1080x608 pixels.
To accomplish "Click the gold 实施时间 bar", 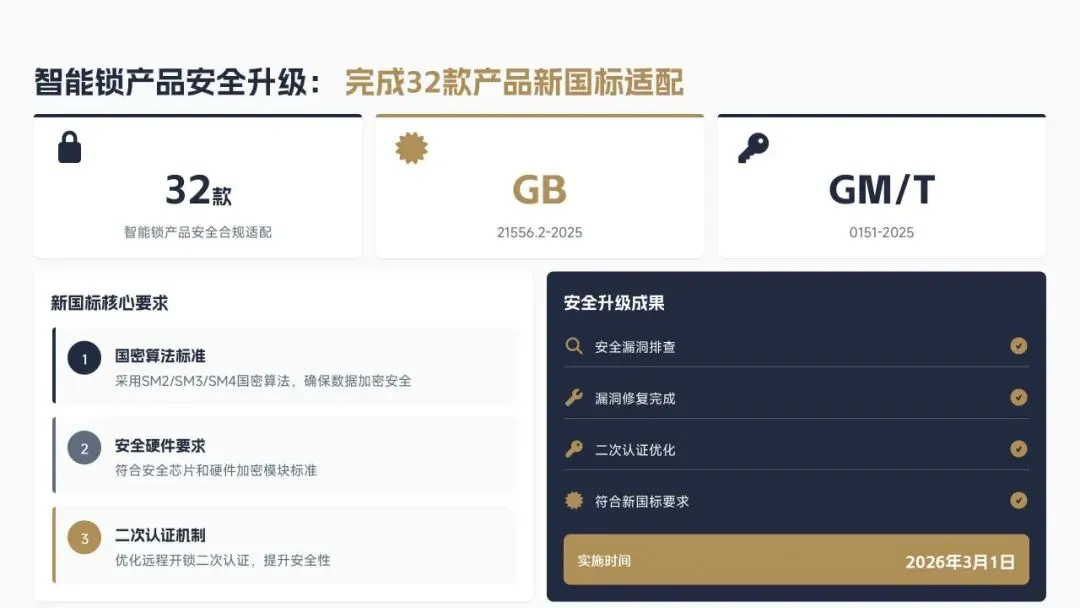I will pos(796,560).
